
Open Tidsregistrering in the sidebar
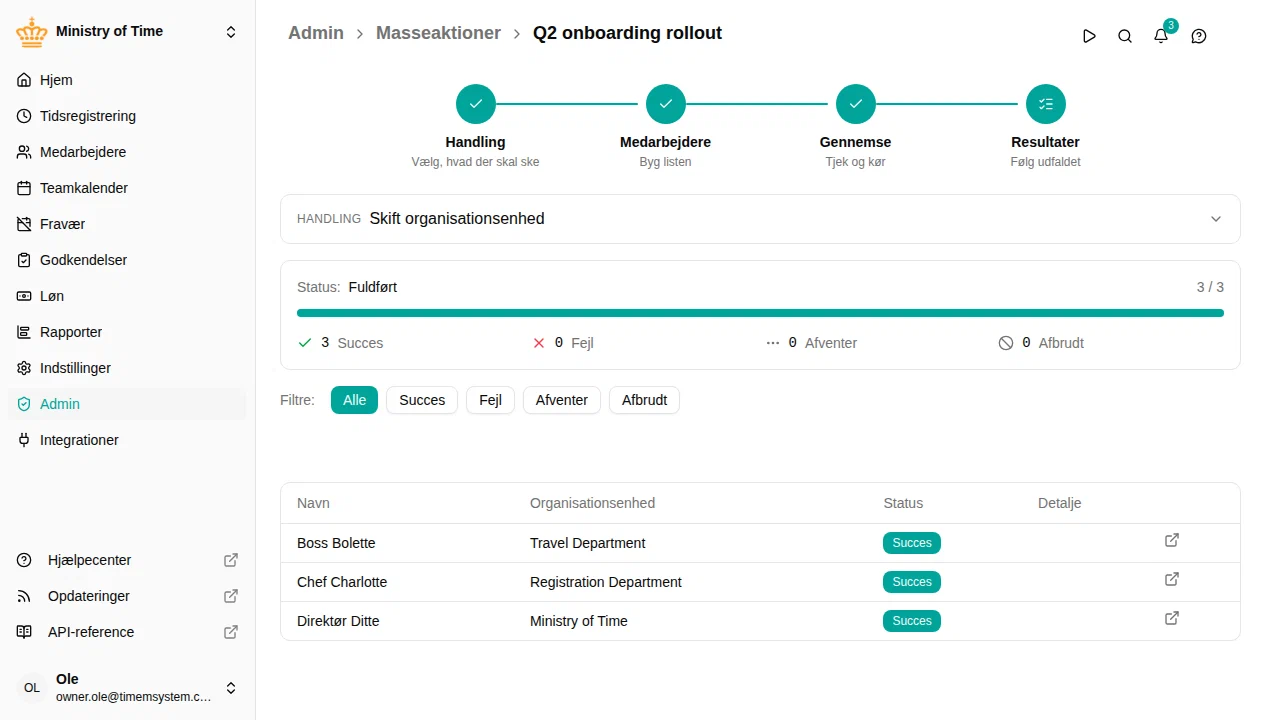tap(127, 116)
